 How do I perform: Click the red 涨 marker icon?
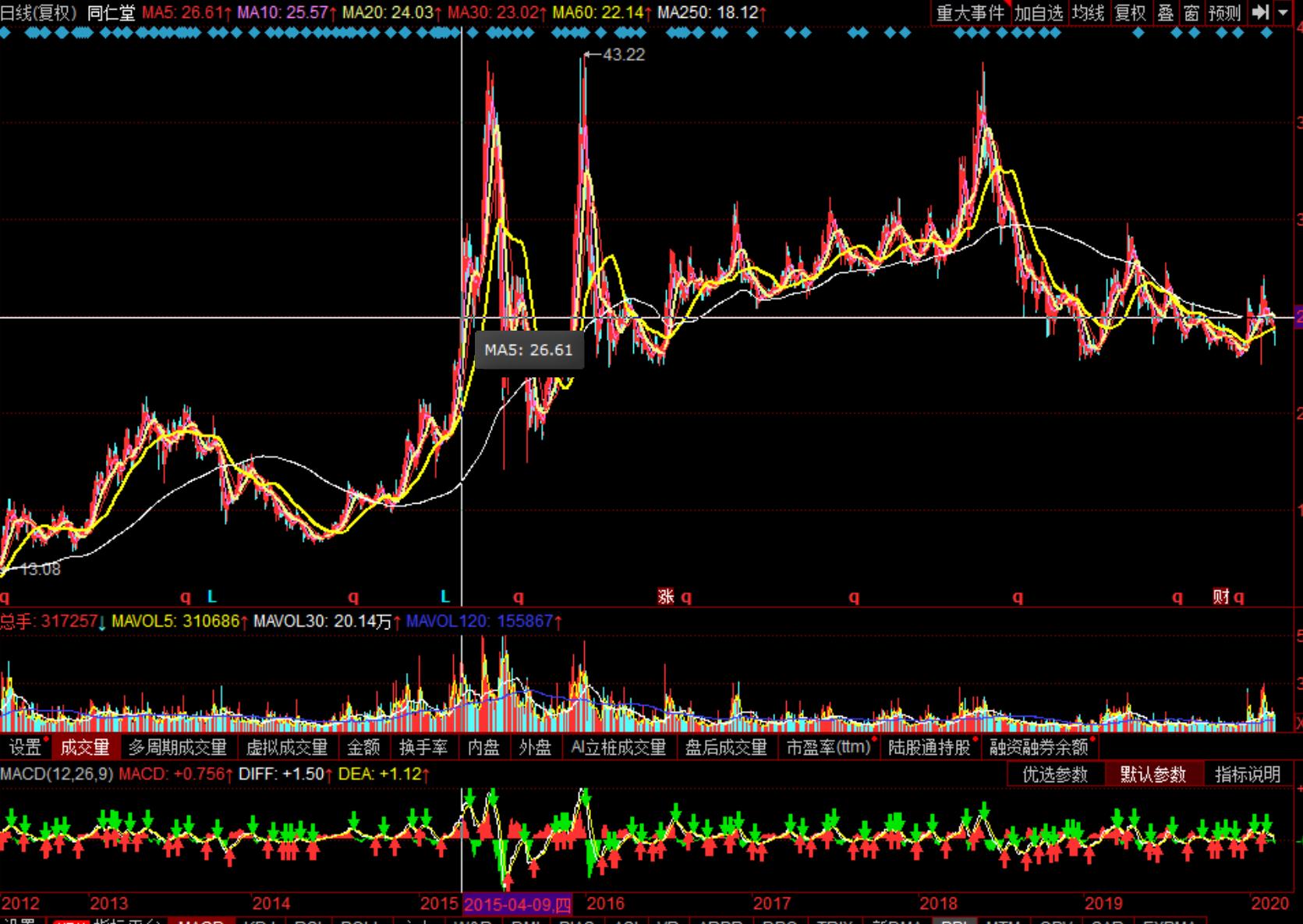pos(665,597)
